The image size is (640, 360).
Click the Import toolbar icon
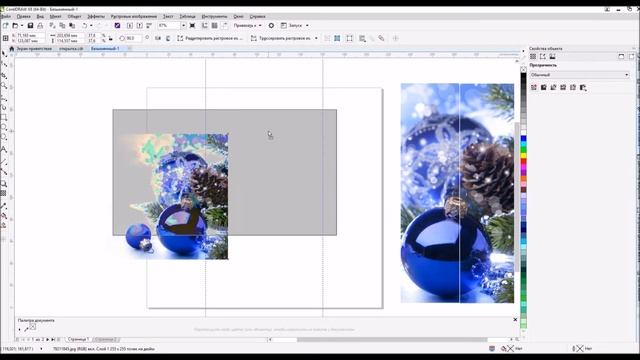tap(130, 25)
